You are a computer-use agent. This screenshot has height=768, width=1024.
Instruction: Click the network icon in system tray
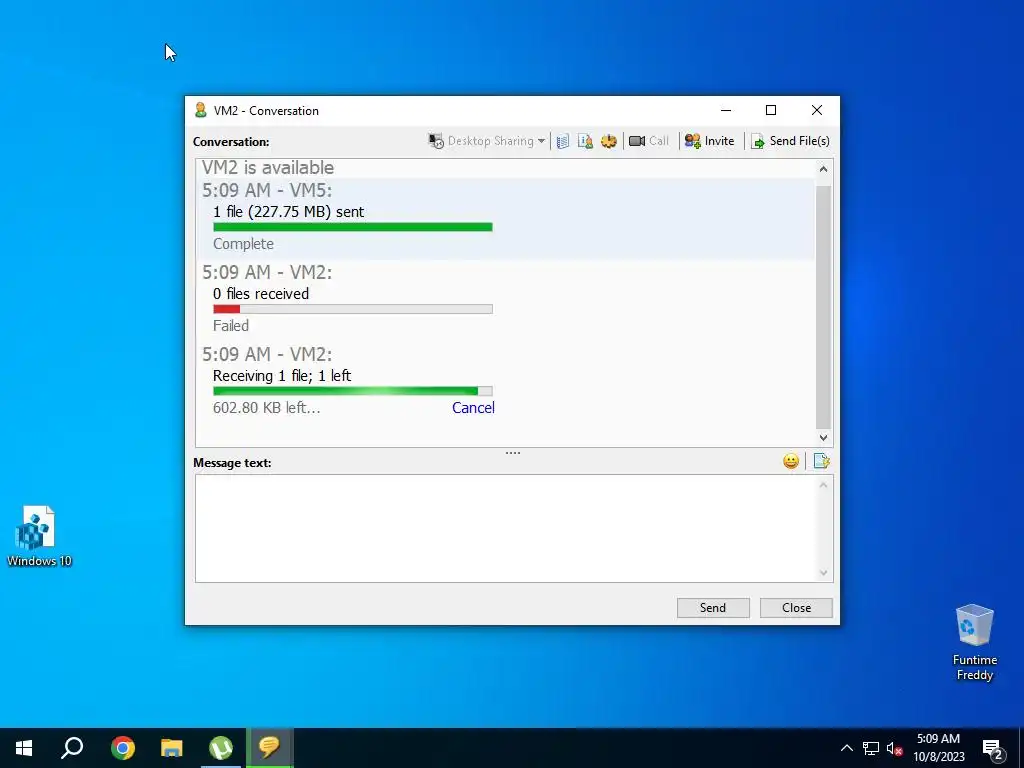click(x=871, y=748)
